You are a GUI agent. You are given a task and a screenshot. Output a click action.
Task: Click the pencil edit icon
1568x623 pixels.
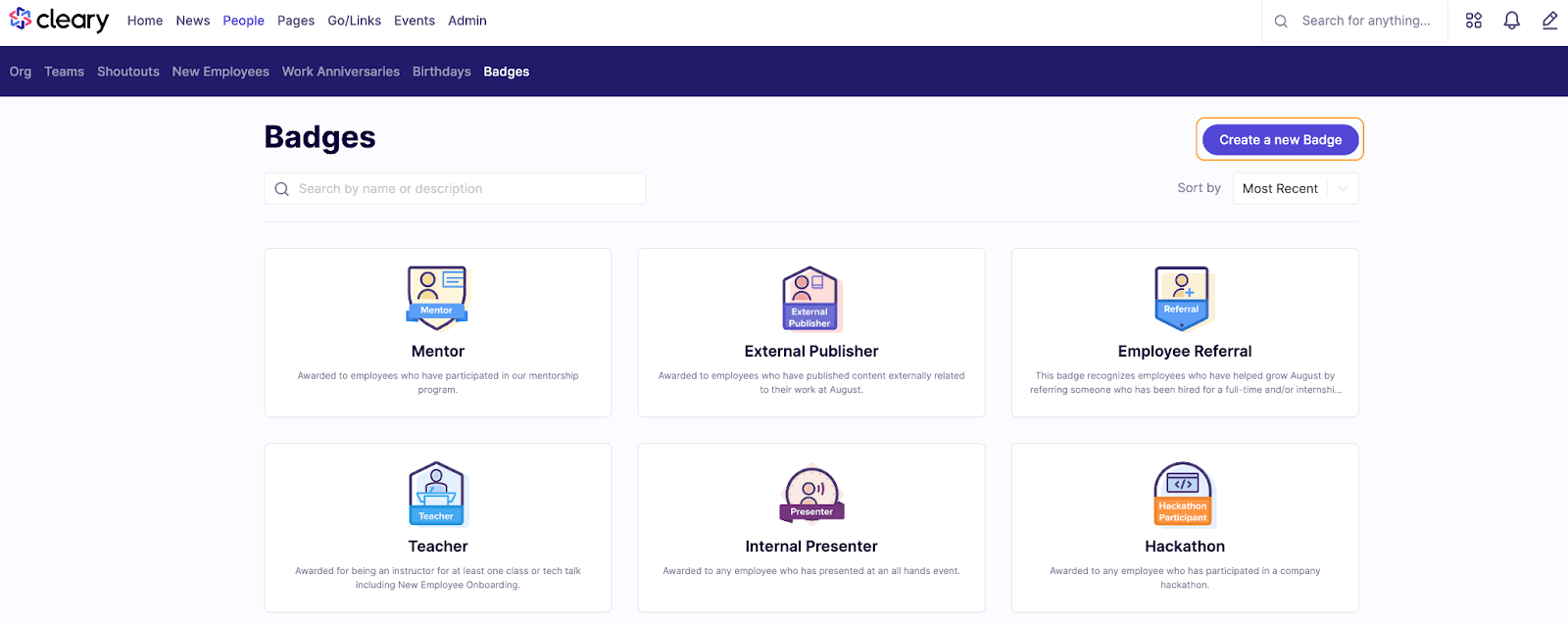[x=1549, y=21]
